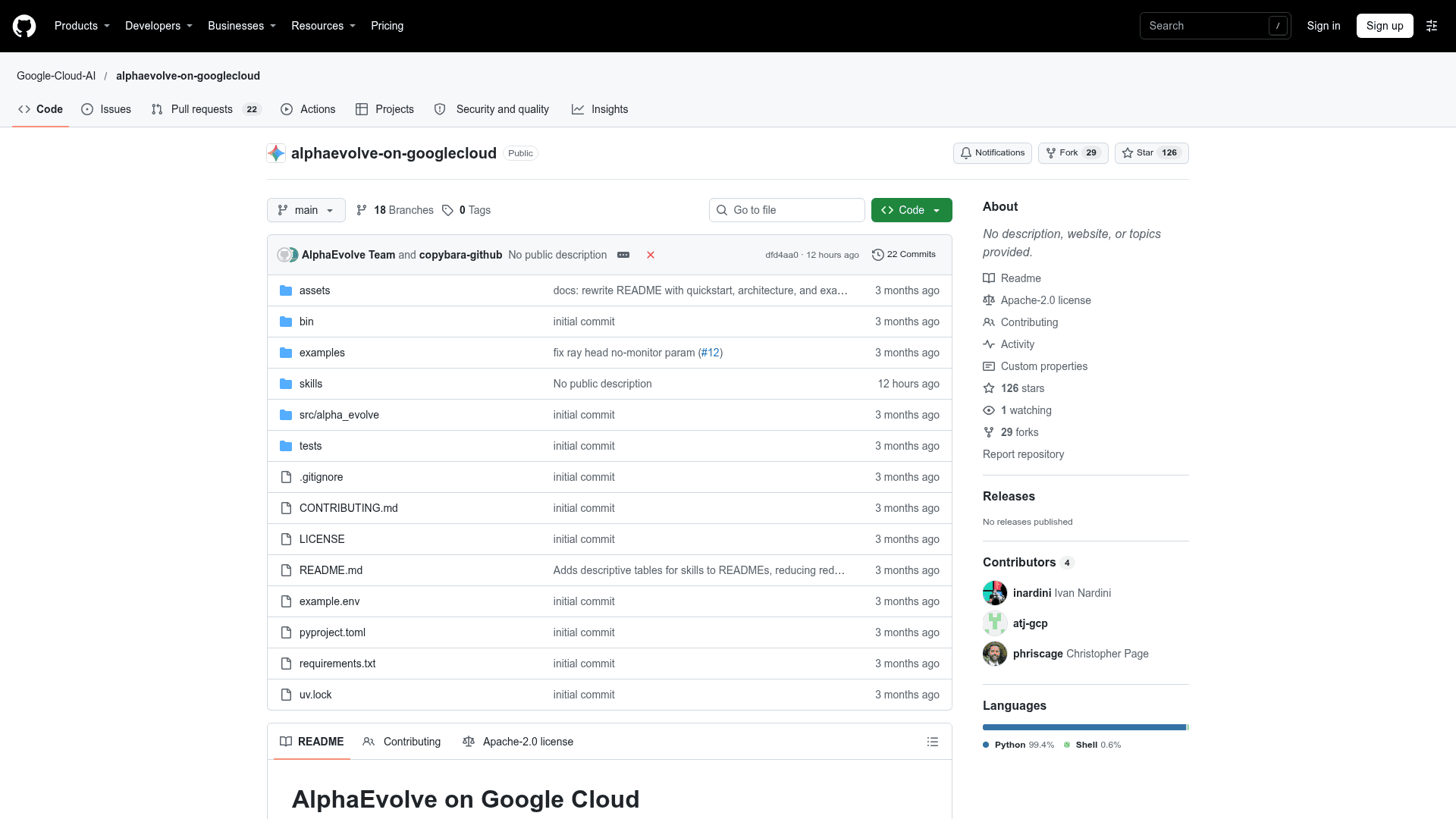The height and width of the screenshot is (819, 1456).
Task: Open the appearance settings sliders icon
Action: point(1432,26)
